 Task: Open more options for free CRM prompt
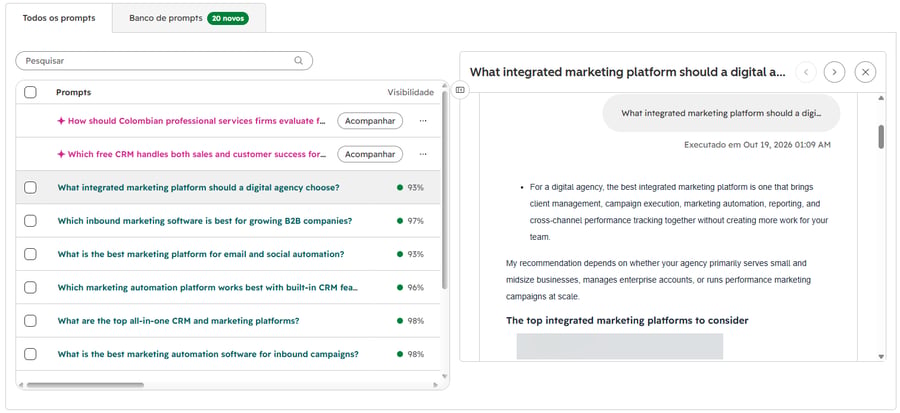[x=423, y=154]
